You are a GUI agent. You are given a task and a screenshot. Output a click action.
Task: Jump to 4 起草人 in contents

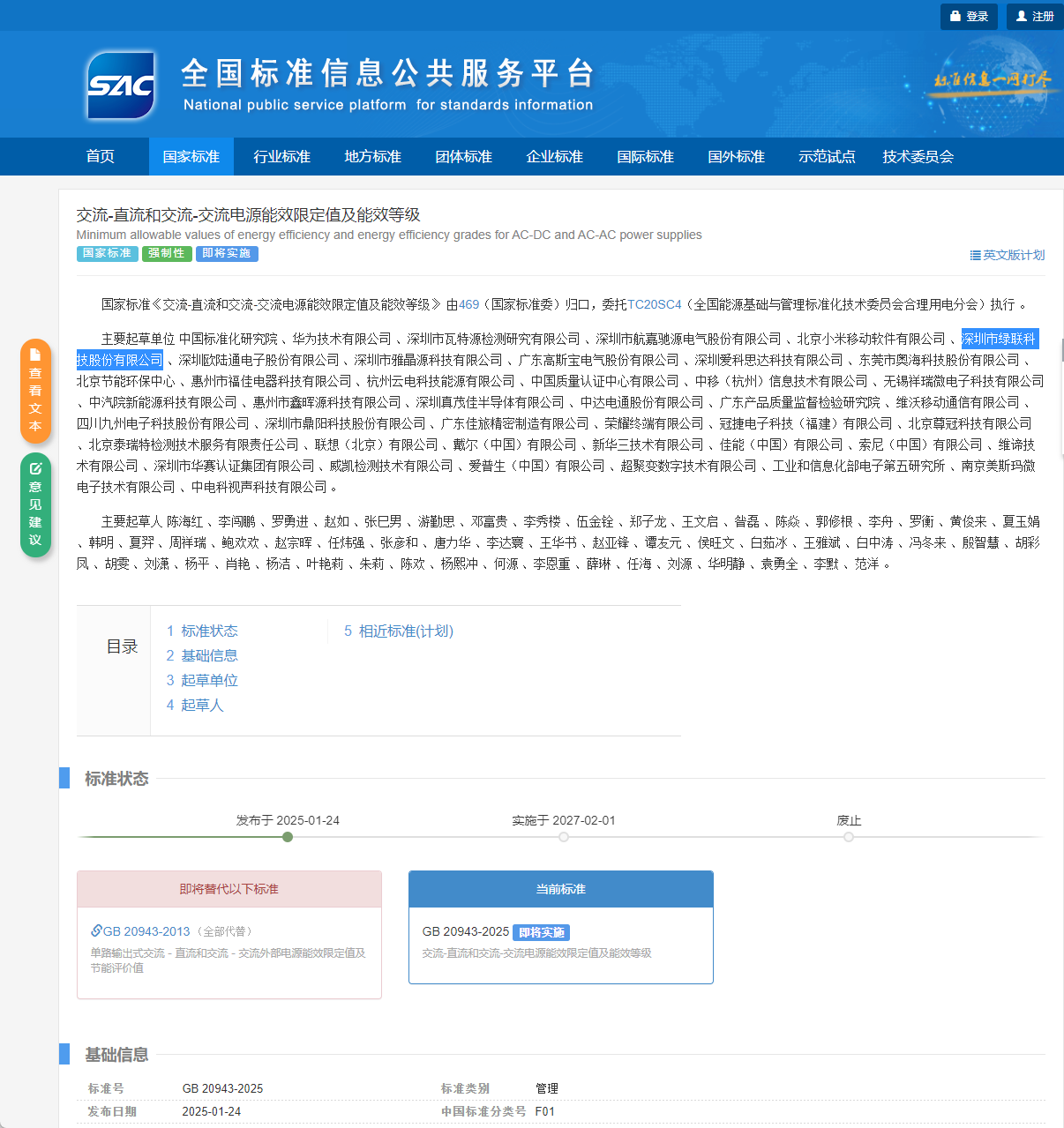point(195,705)
